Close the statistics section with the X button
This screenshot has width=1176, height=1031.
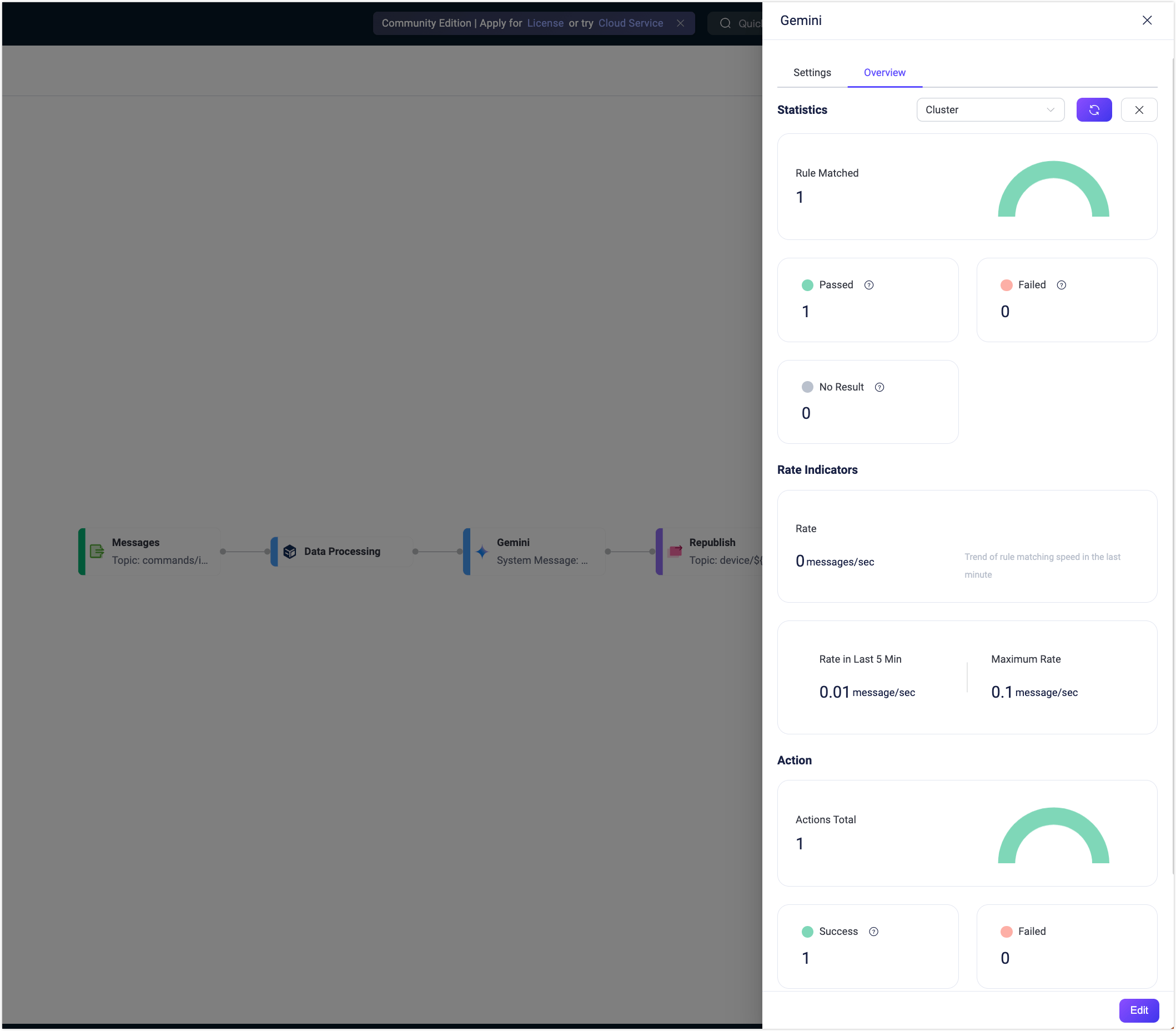click(1138, 109)
